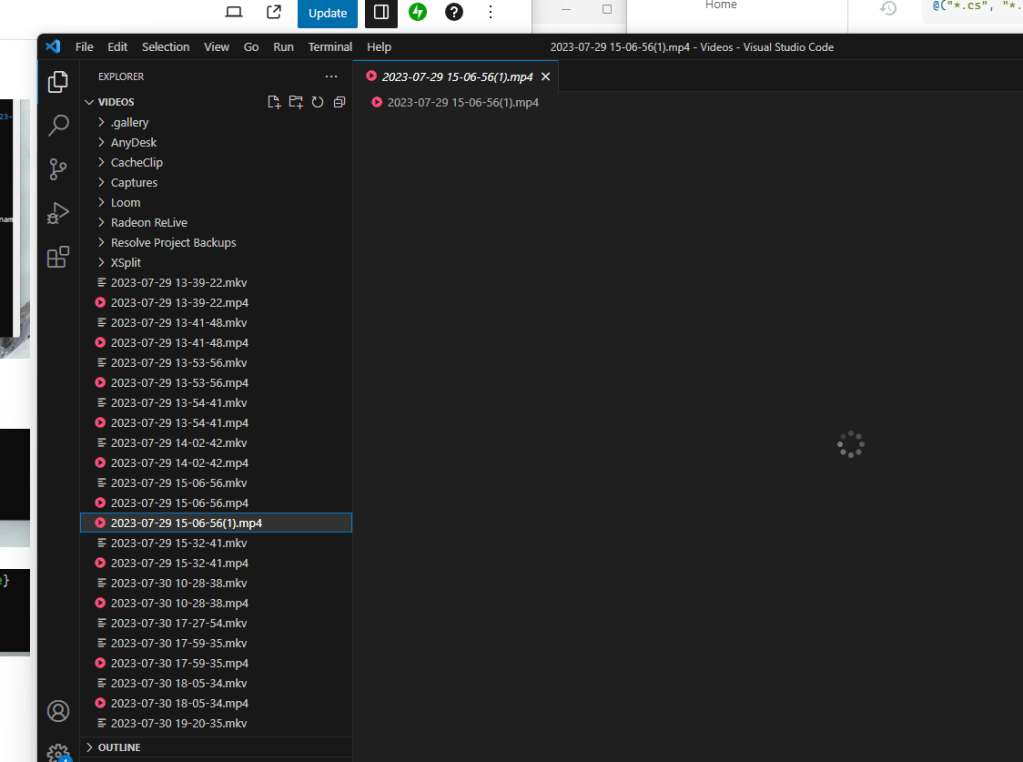Click the EXPLORER panel title

[x=121, y=76]
